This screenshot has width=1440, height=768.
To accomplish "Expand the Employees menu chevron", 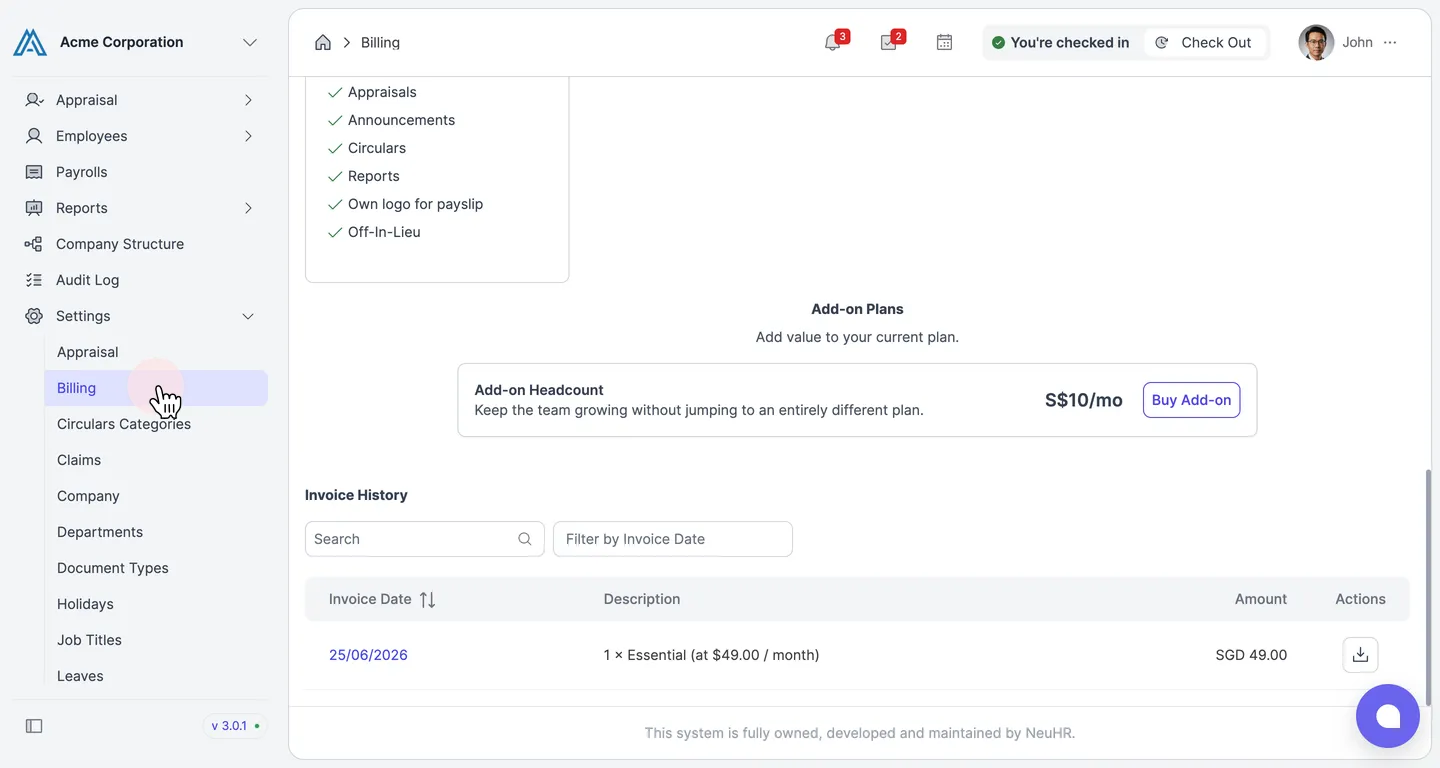I will tap(248, 136).
